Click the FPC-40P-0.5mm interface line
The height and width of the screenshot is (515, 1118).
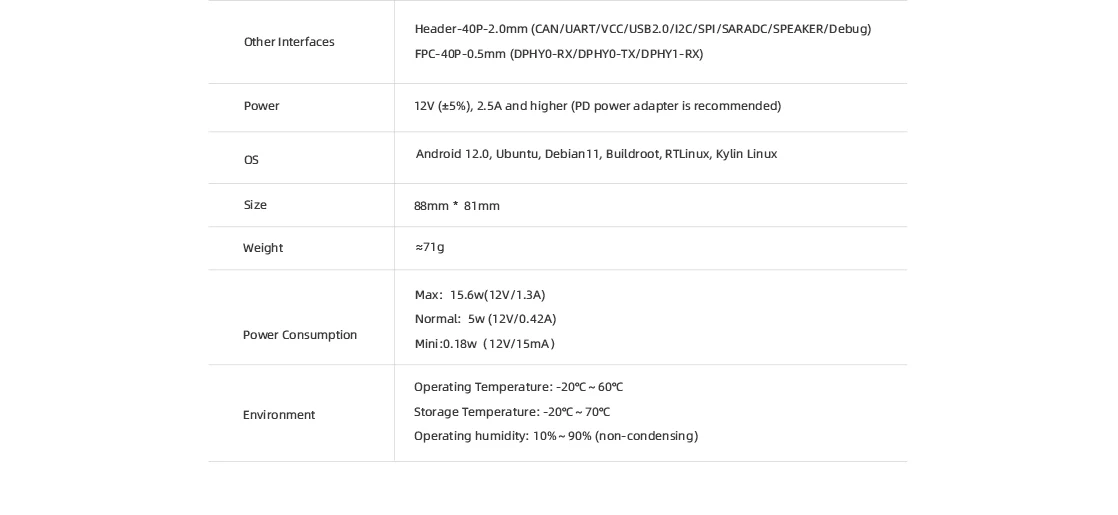coord(558,54)
